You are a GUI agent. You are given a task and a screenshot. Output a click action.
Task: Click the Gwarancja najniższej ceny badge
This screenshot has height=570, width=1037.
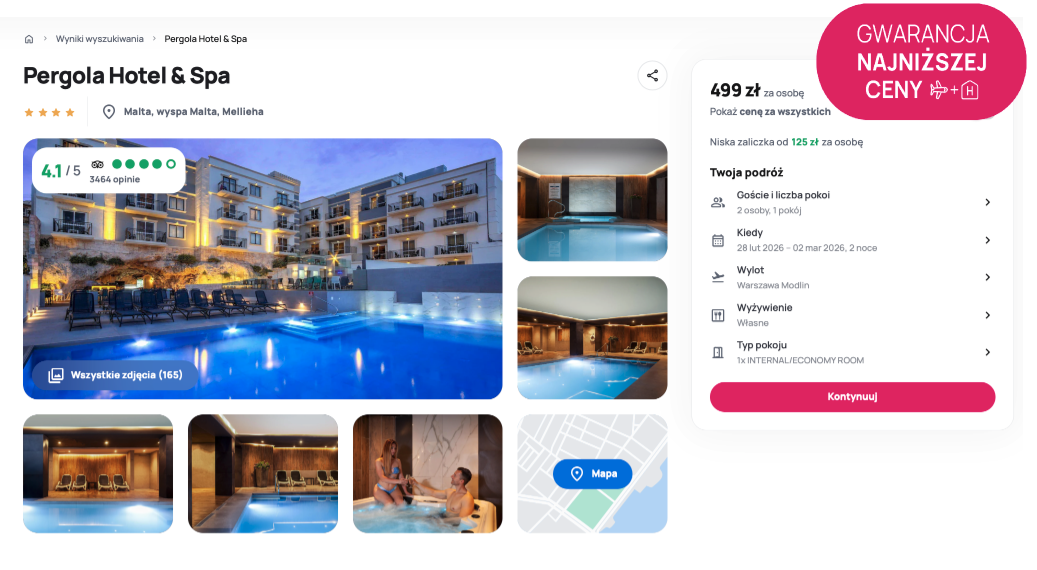[921, 61]
